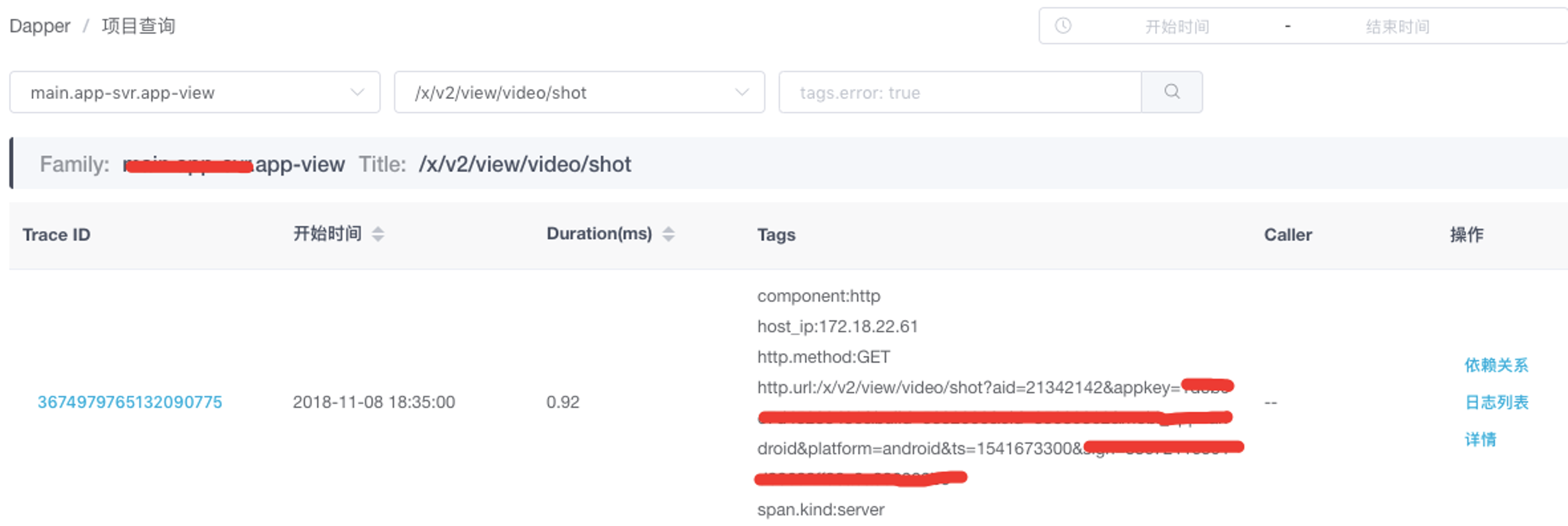Click the 开始时间 column header

(327, 234)
